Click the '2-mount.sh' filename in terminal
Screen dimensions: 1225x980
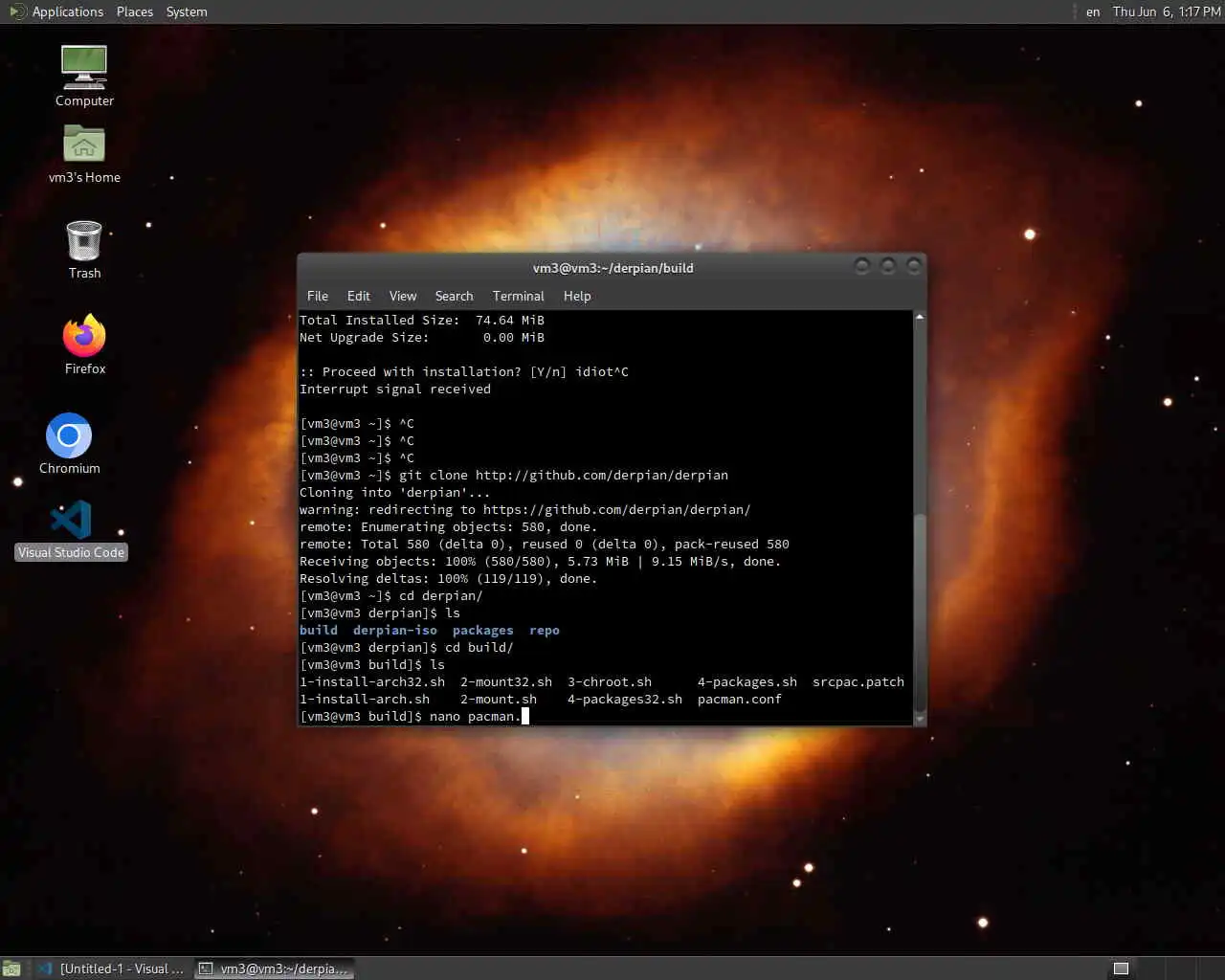coord(499,700)
